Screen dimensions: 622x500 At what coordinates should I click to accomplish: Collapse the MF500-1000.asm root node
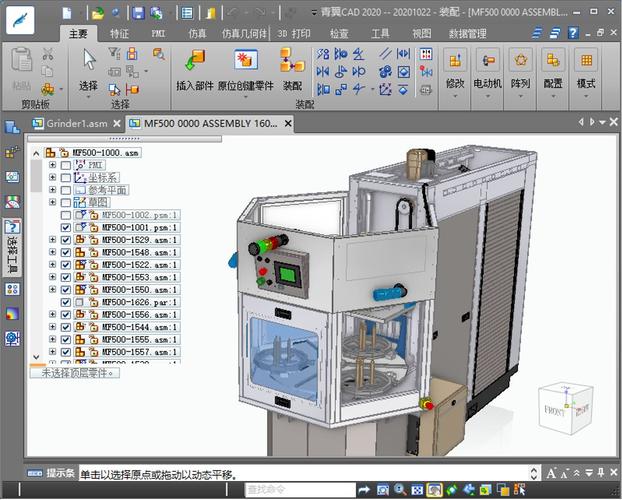(38, 152)
